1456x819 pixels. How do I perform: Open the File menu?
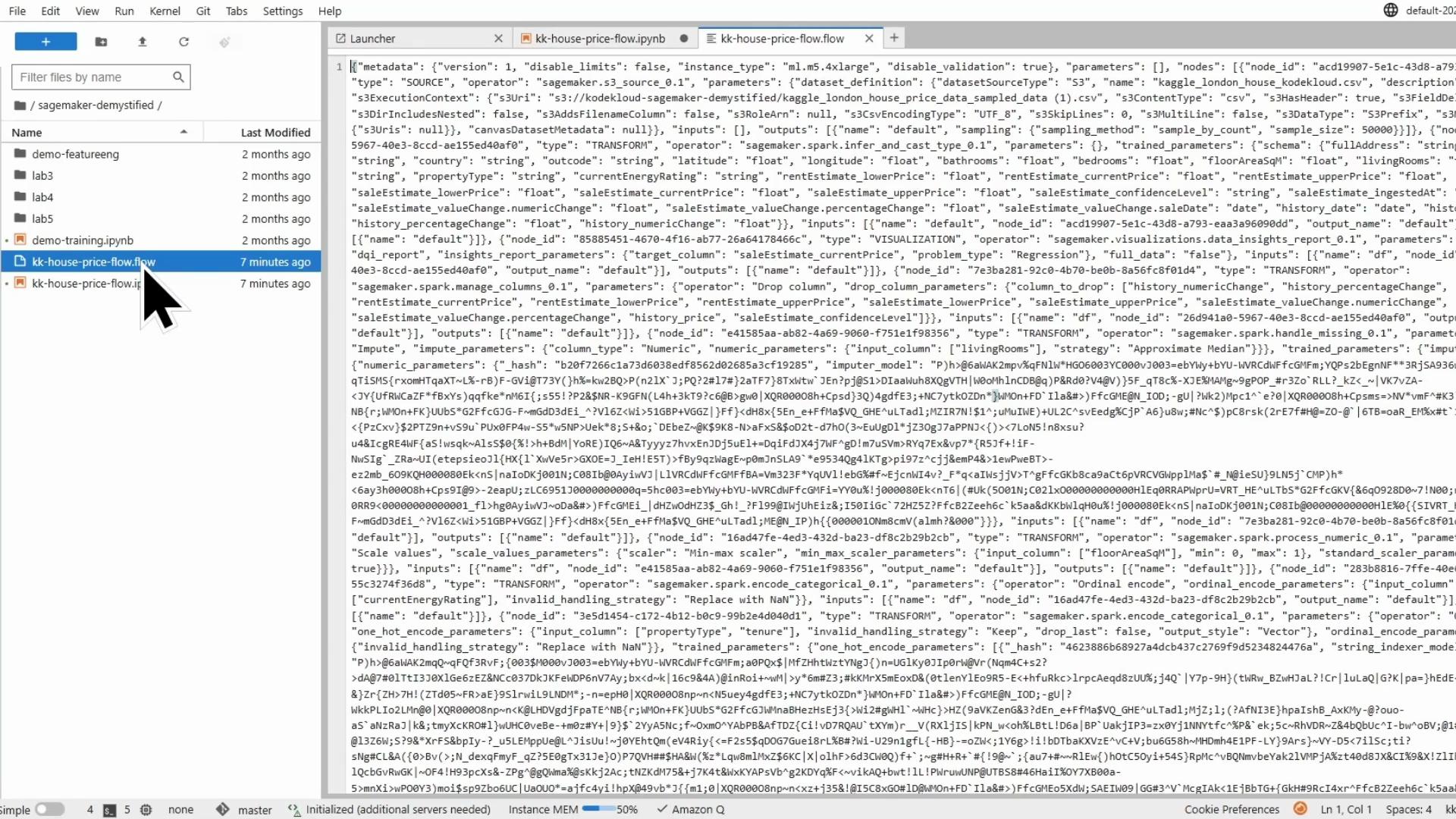click(x=17, y=11)
